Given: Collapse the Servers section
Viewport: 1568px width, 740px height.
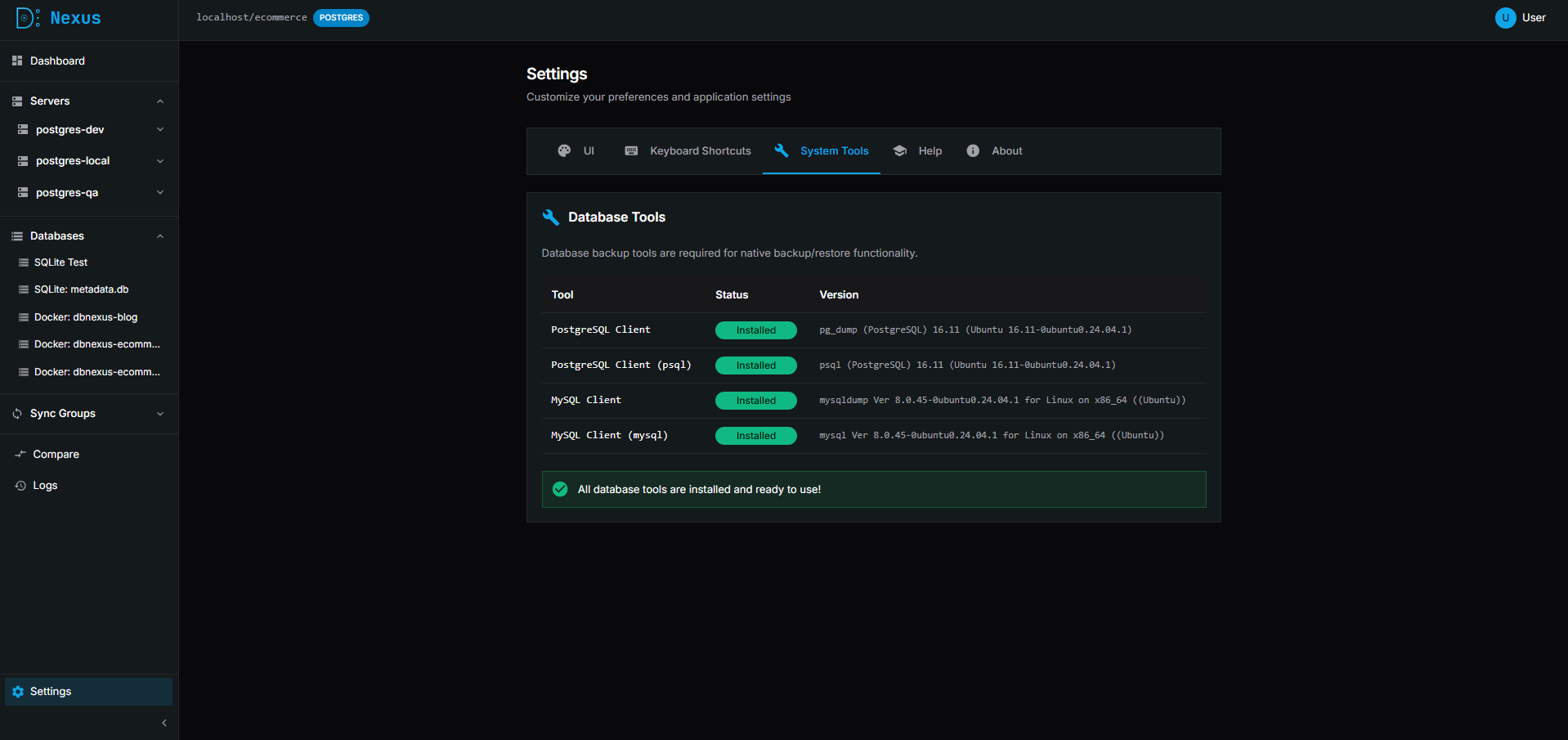Looking at the screenshot, I should 160,101.
